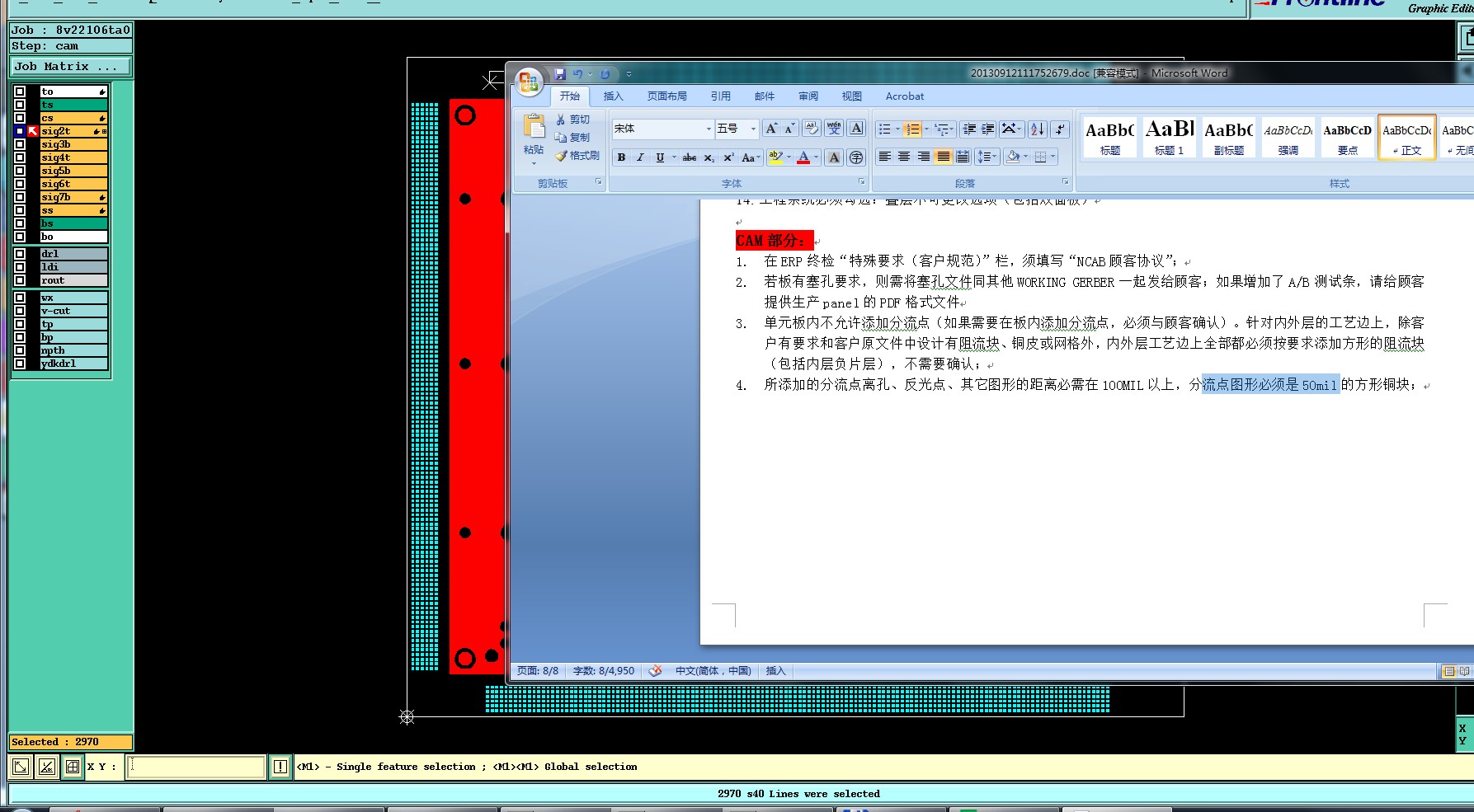The height and width of the screenshot is (812, 1474).
Task: Center the paragraph text
Action: [x=904, y=157]
